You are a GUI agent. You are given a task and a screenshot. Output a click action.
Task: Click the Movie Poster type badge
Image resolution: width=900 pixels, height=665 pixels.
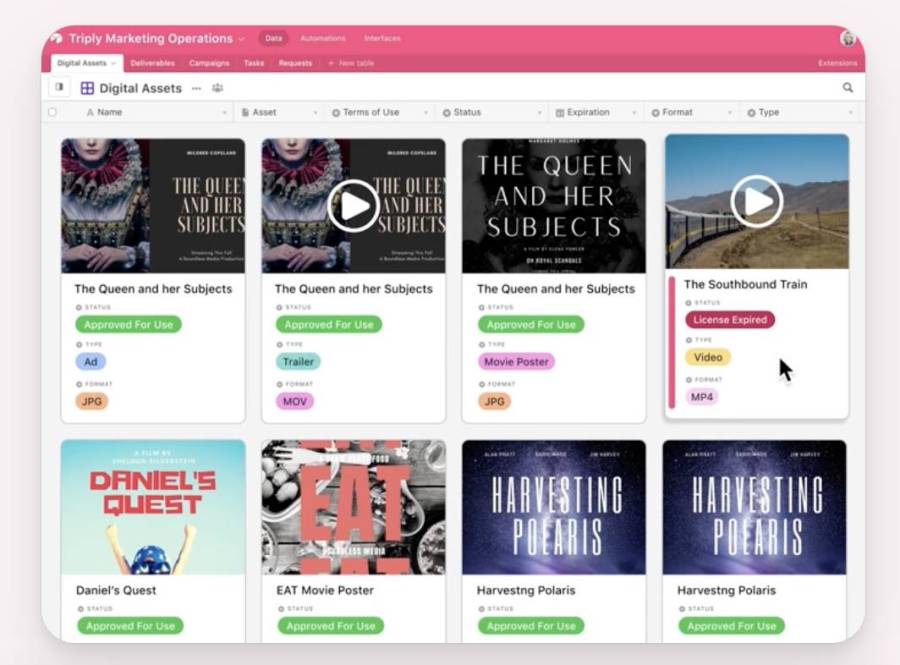pos(517,362)
